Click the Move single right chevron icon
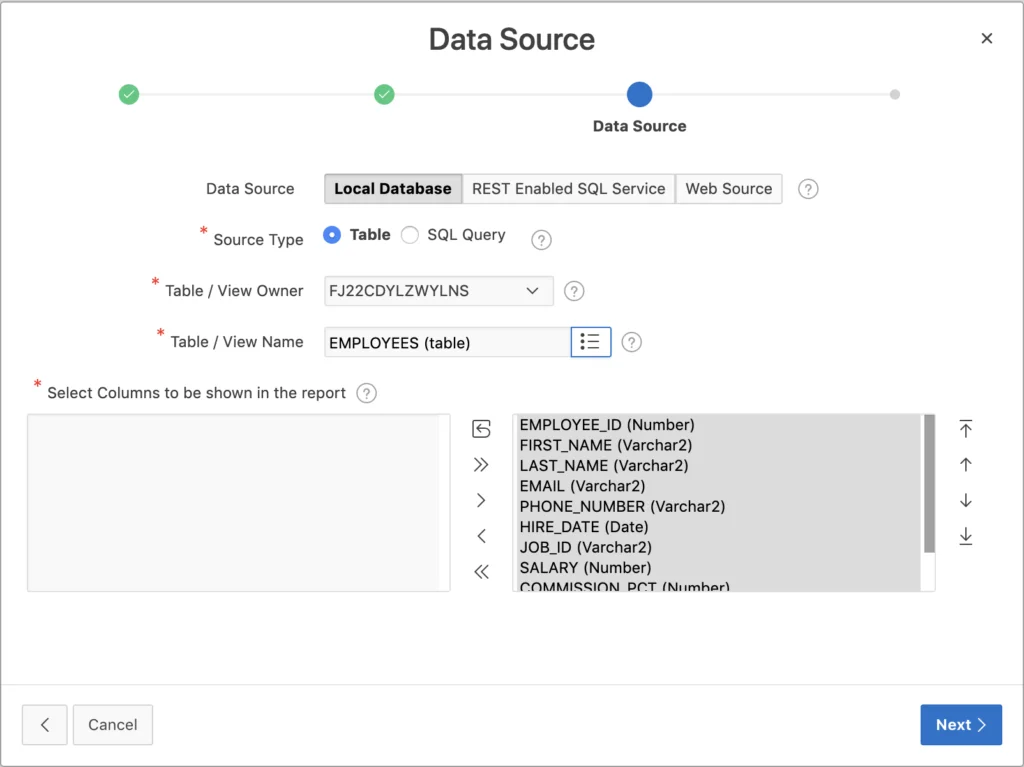This screenshot has height=767, width=1024. click(481, 500)
